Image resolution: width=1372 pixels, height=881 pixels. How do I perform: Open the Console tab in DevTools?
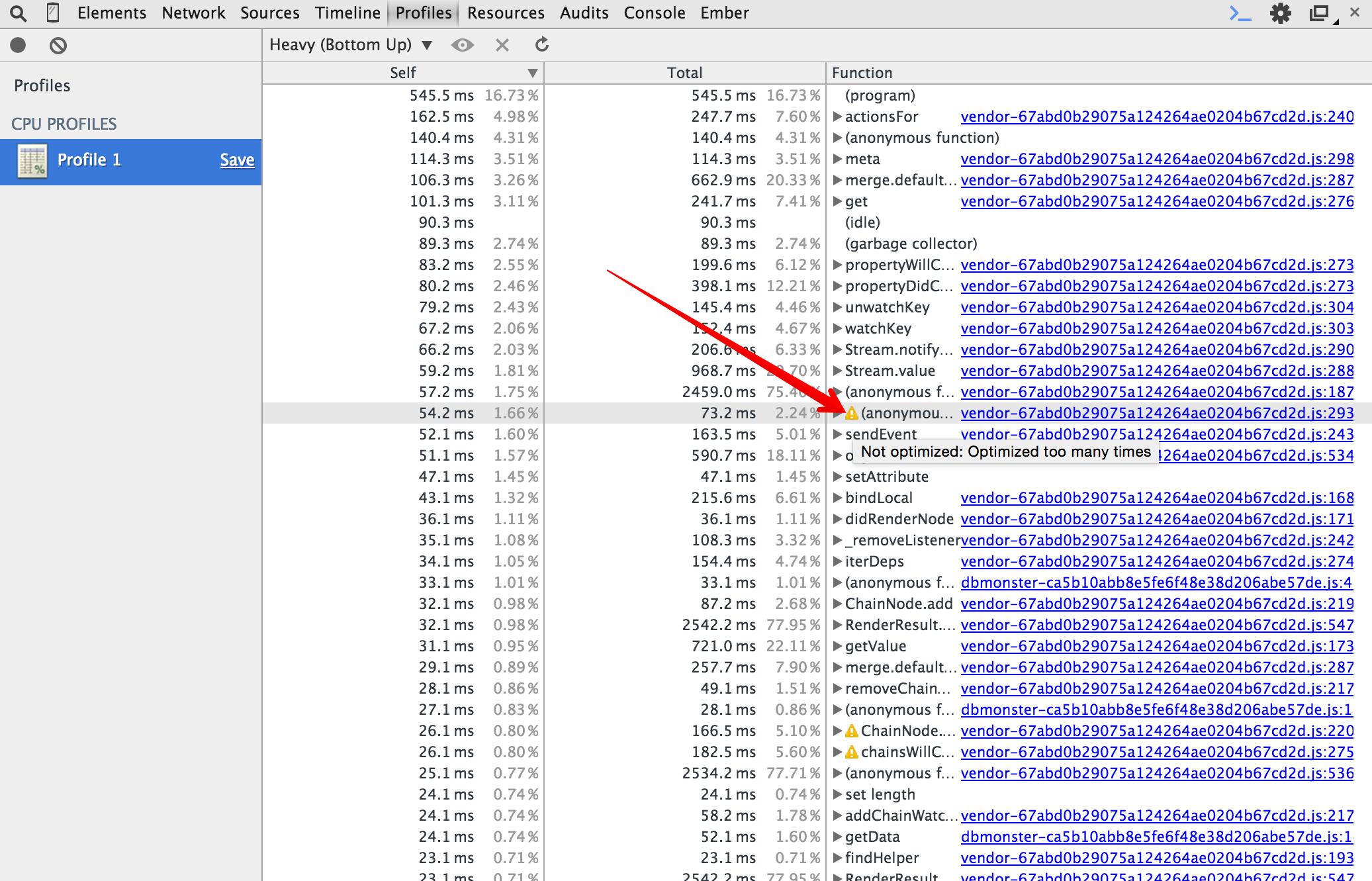[654, 13]
